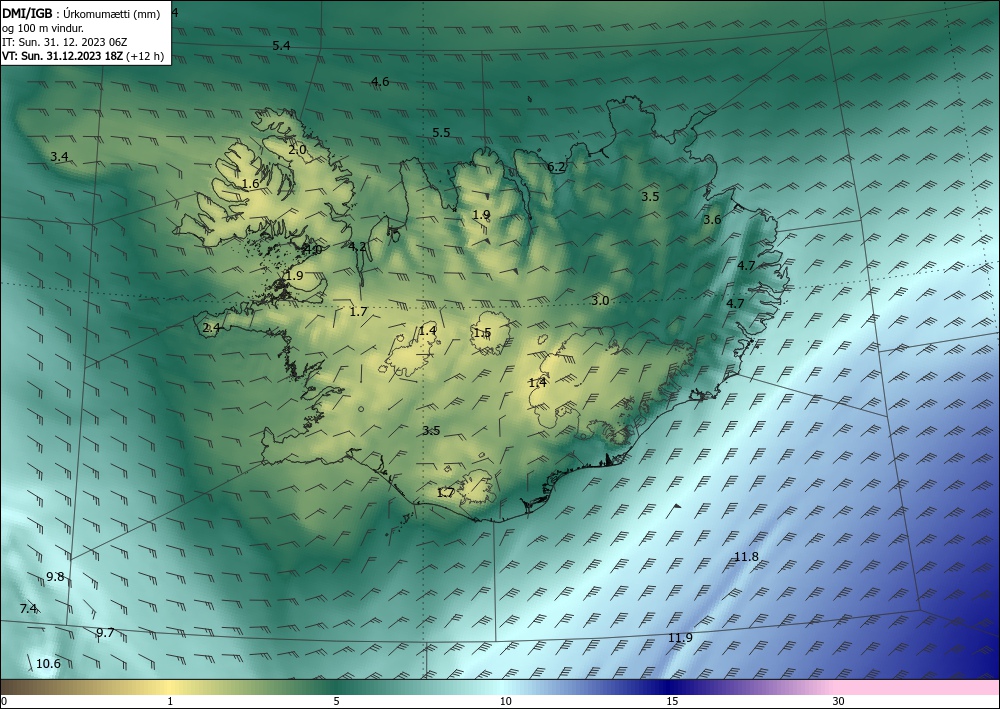Screen dimensions: 1000x709
Task: Click the 5.5 value off the north coast
Action: (x=441, y=133)
